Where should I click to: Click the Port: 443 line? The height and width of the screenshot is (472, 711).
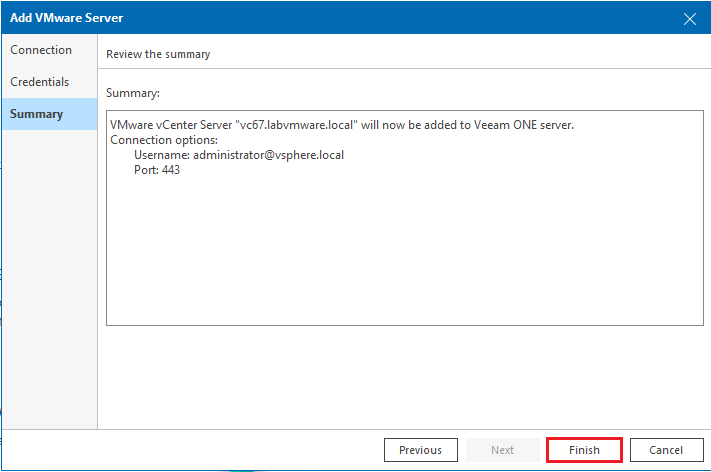pyautogui.click(x=157, y=170)
